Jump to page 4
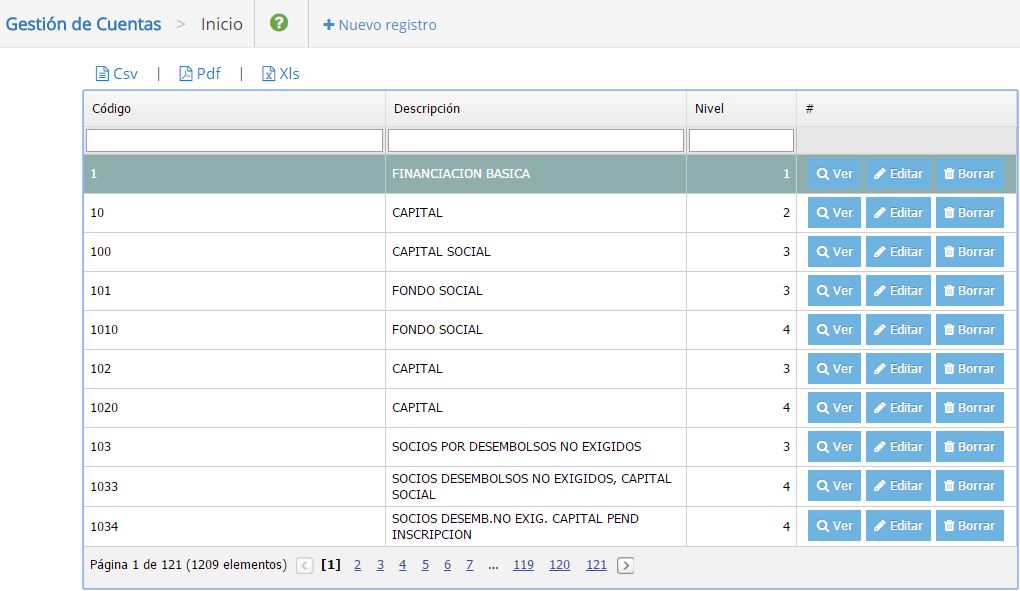Screen dimensions: 1020x591 pyautogui.click(x=403, y=565)
